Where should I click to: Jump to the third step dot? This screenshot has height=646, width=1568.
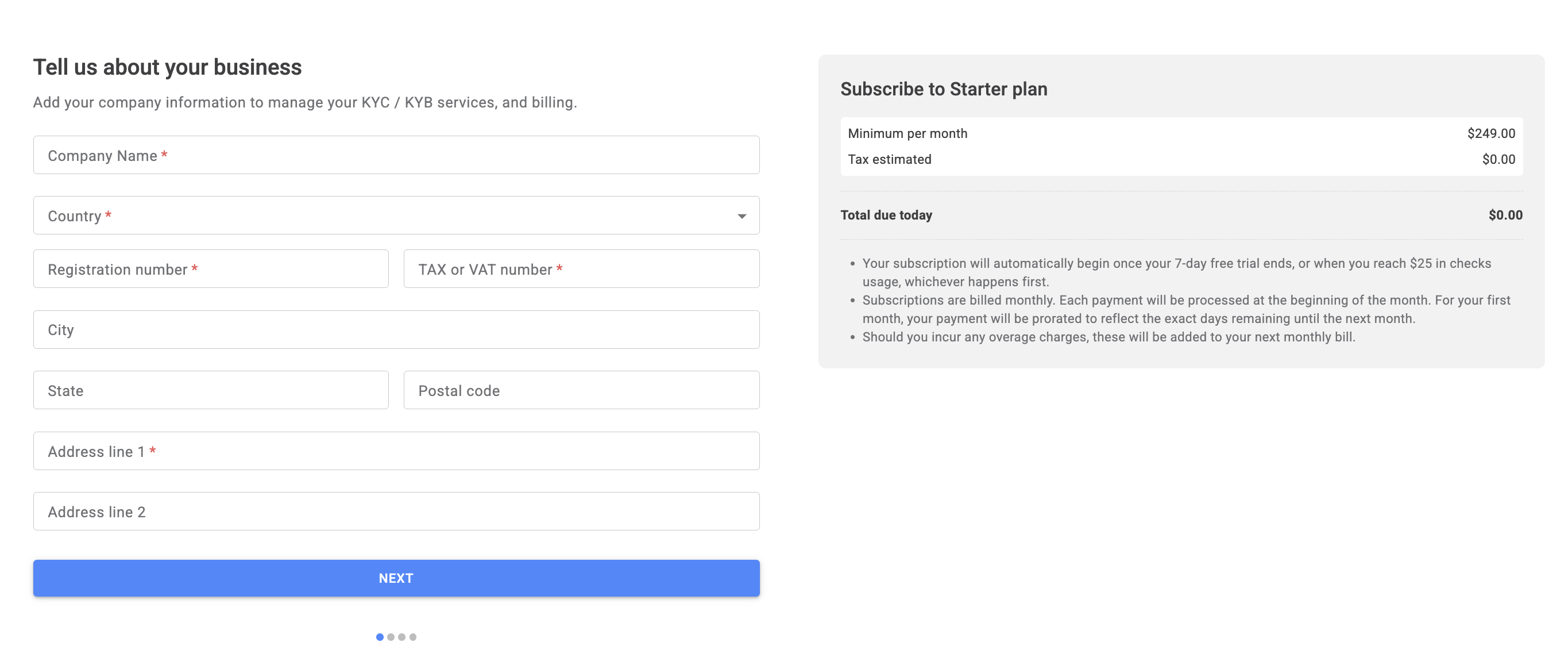(x=401, y=637)
